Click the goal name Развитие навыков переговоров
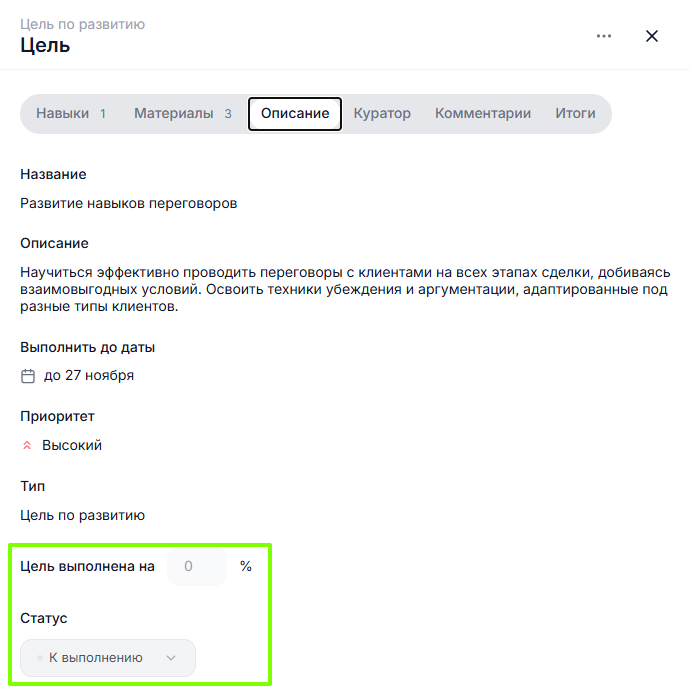The image size is (690, 699). click(129, 203)
